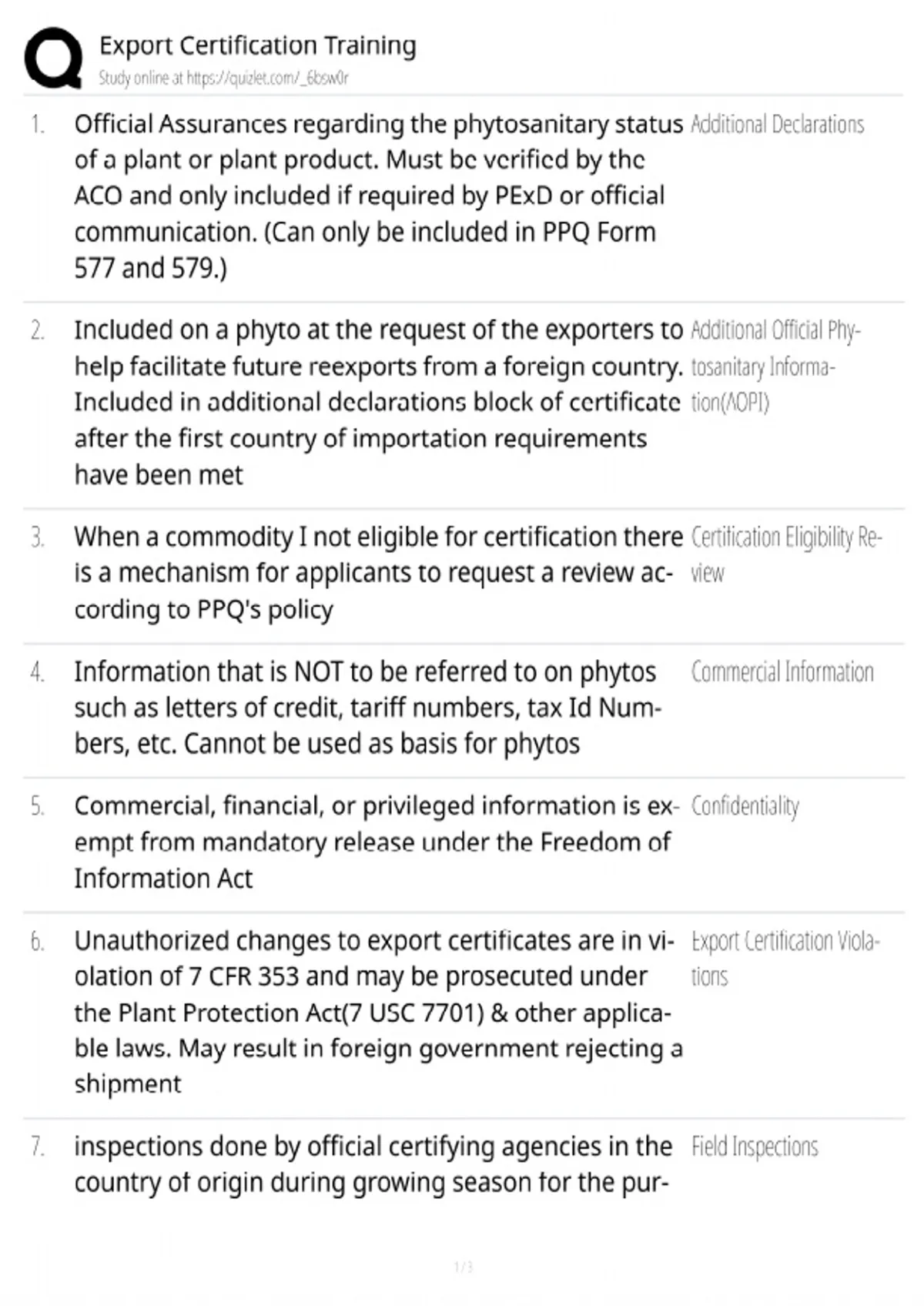Click the Quizlet Q logo icon
Image resolution: width=924 pixels, height=1309 pixels.
pyautogui.click(x=53, y=59)
